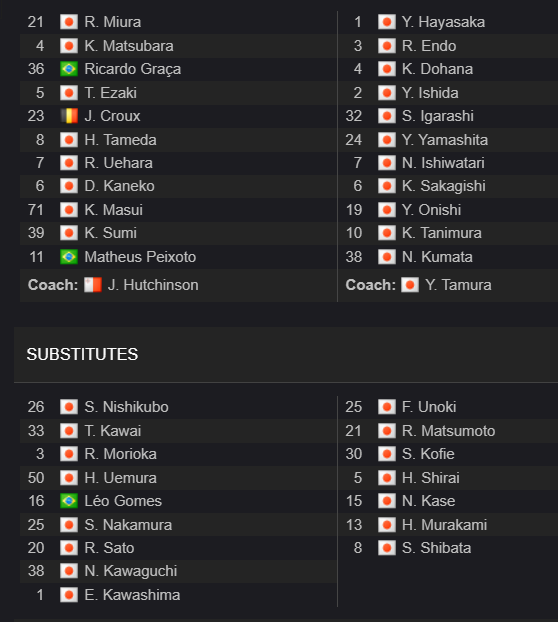Click Brazil flag next to Léo Gomes
The width and height of the screenshot is (558, 622).
tap(69, 501)
